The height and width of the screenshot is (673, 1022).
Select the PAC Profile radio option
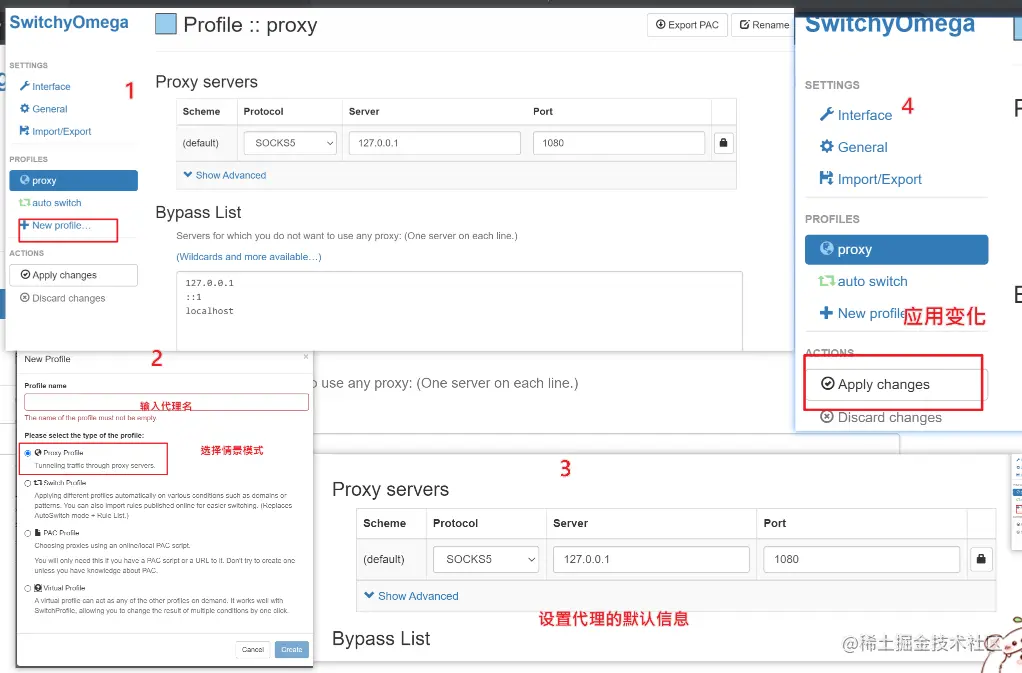(27, 533)
